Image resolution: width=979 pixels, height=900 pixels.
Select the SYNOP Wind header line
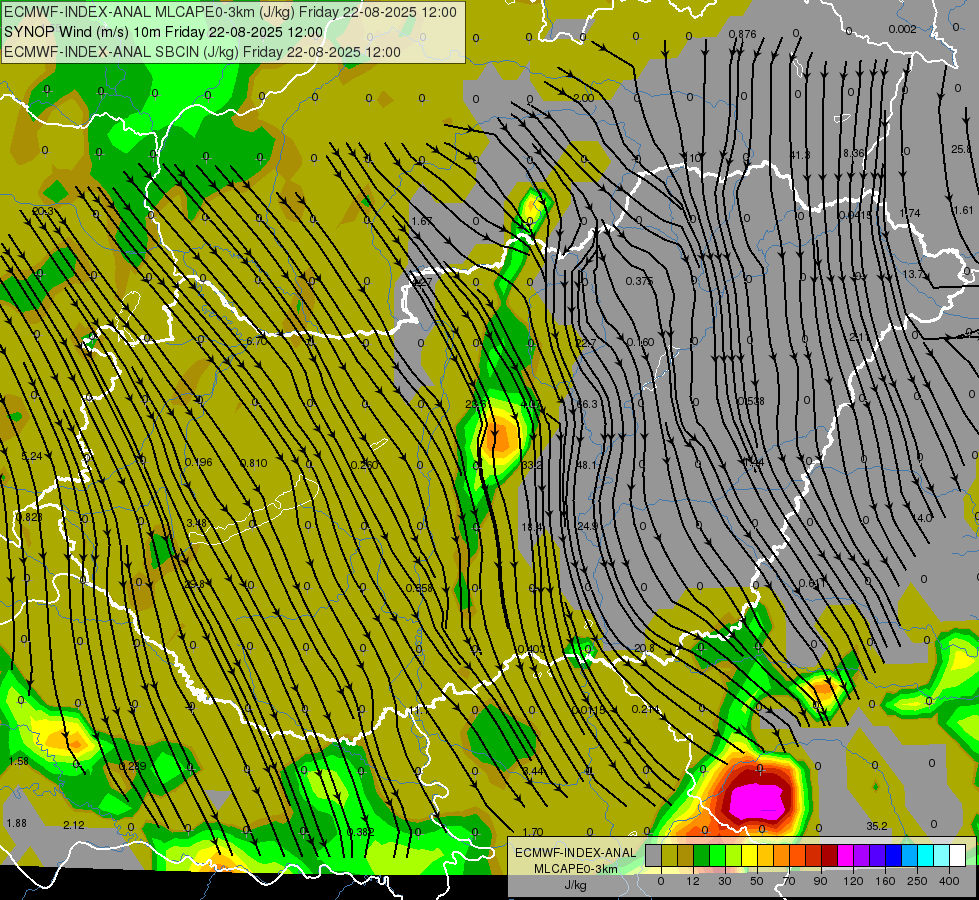click(x=164, y=32)
